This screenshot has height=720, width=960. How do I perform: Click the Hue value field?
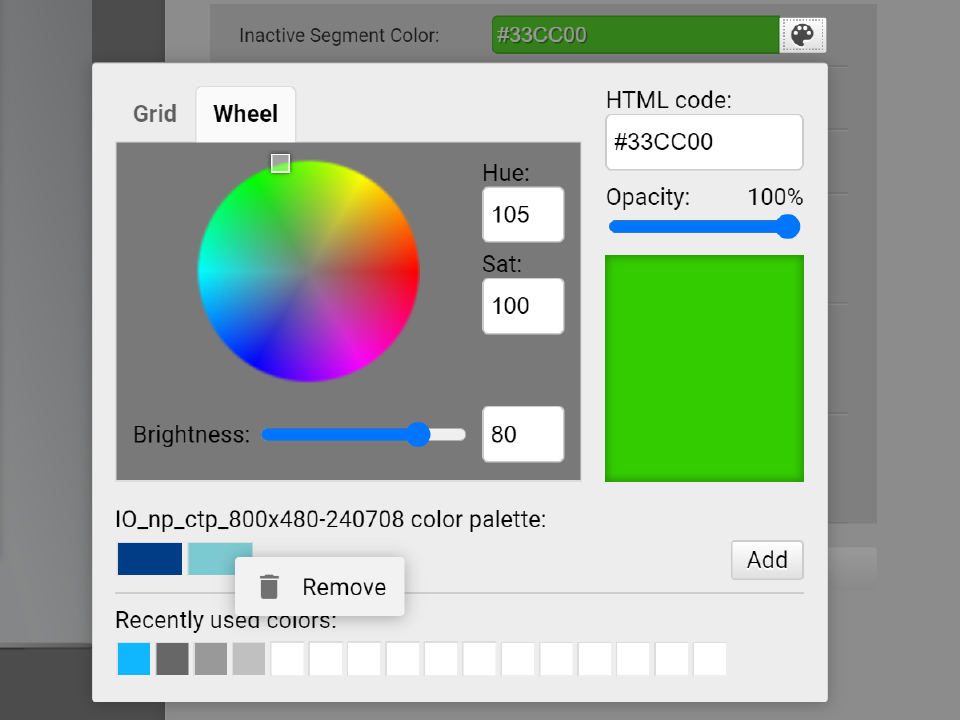coord(522,215)
